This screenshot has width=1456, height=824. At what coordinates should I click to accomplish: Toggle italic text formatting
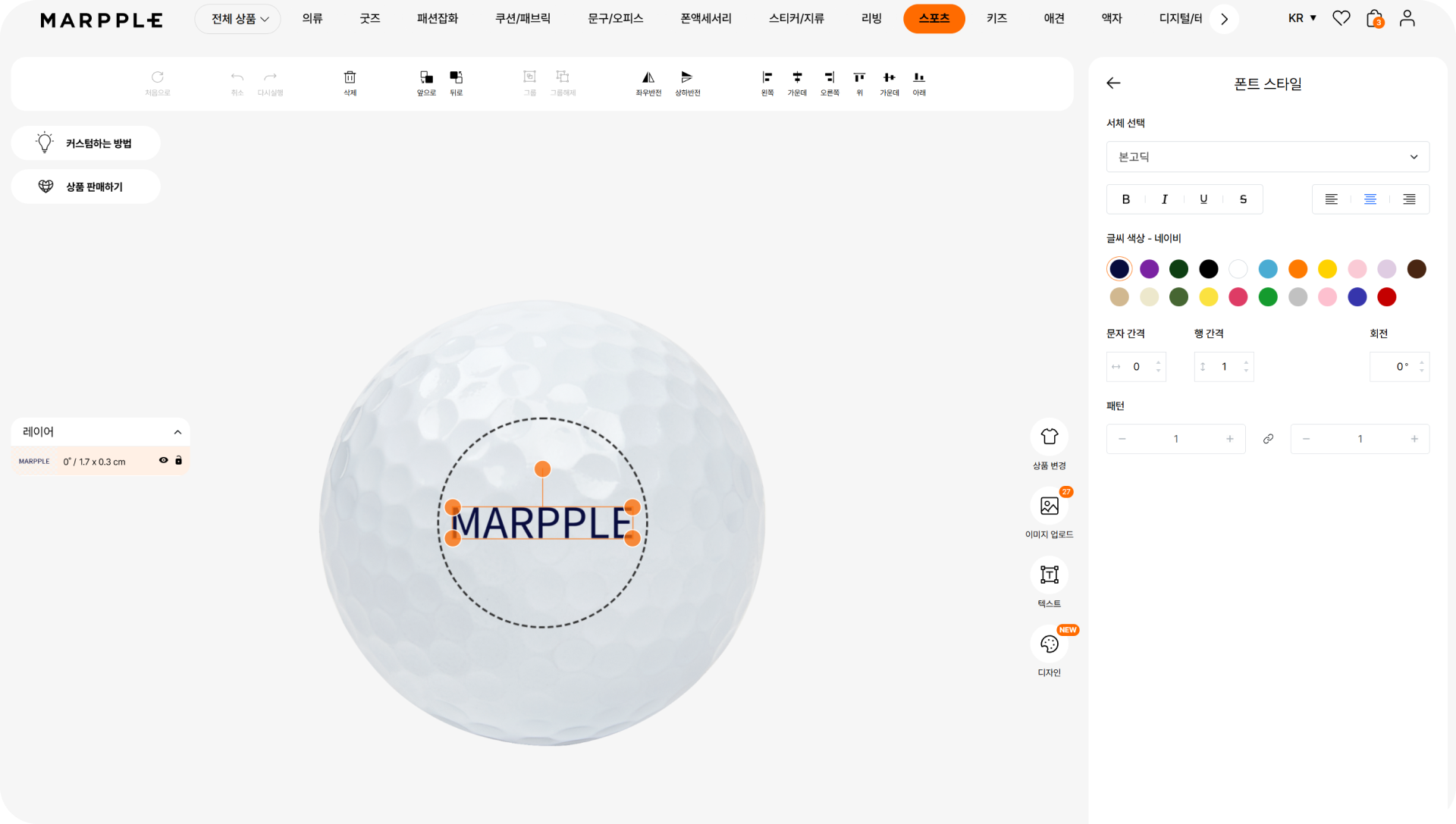point(1165,199)
